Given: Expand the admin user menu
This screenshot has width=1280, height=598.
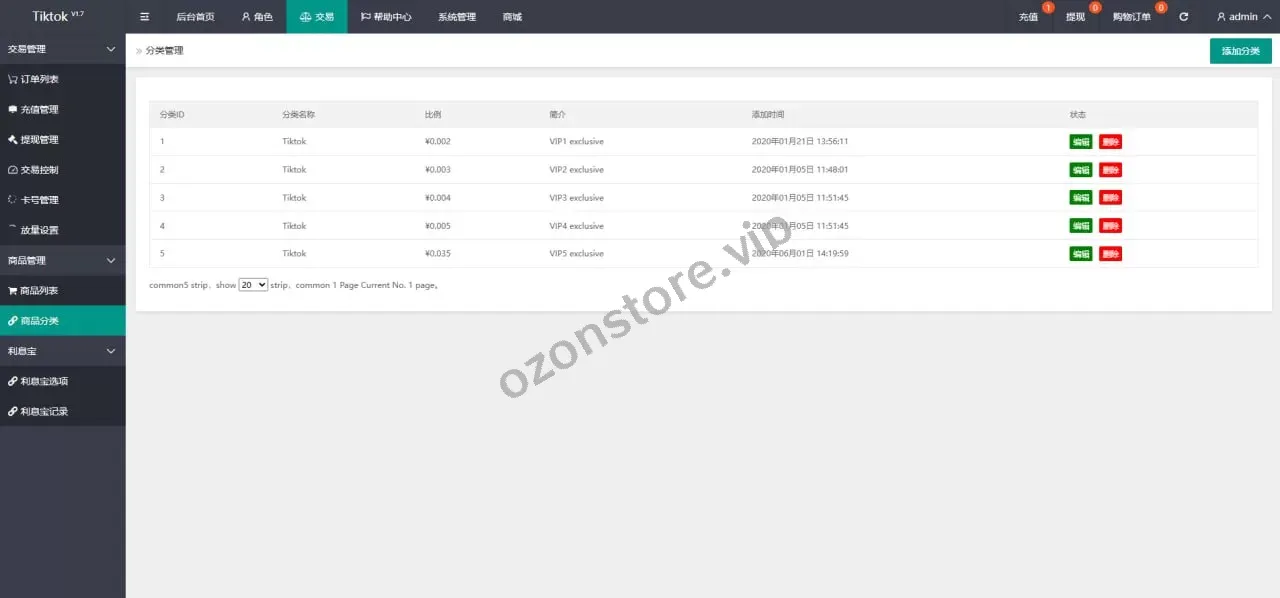Looking at the screenshot, I should point(1243,17).
